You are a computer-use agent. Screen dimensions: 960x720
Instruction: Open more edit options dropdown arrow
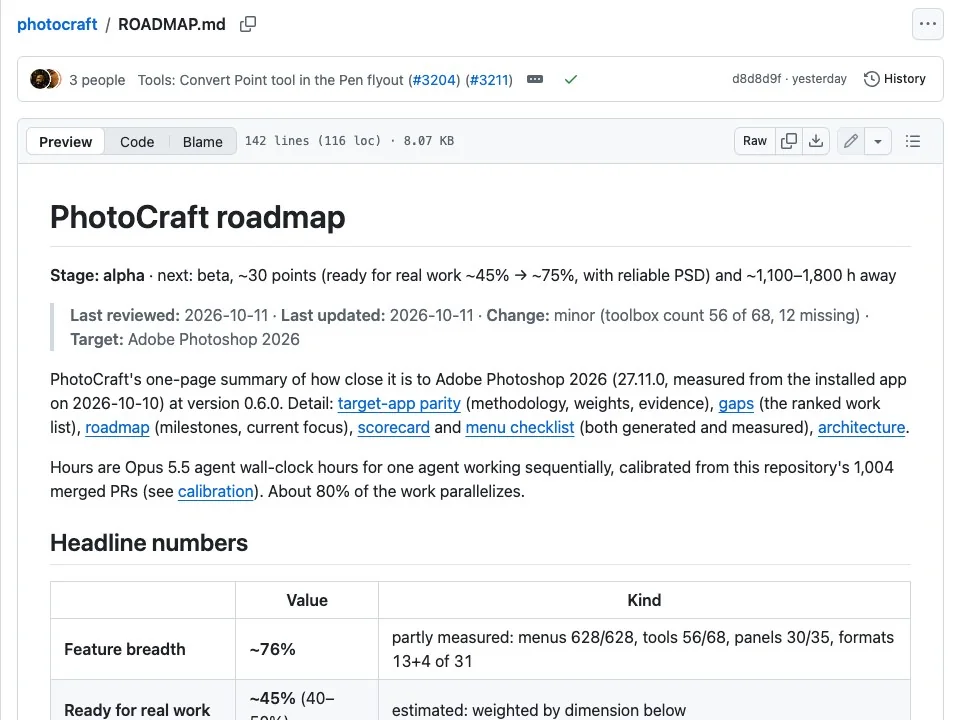877,141
